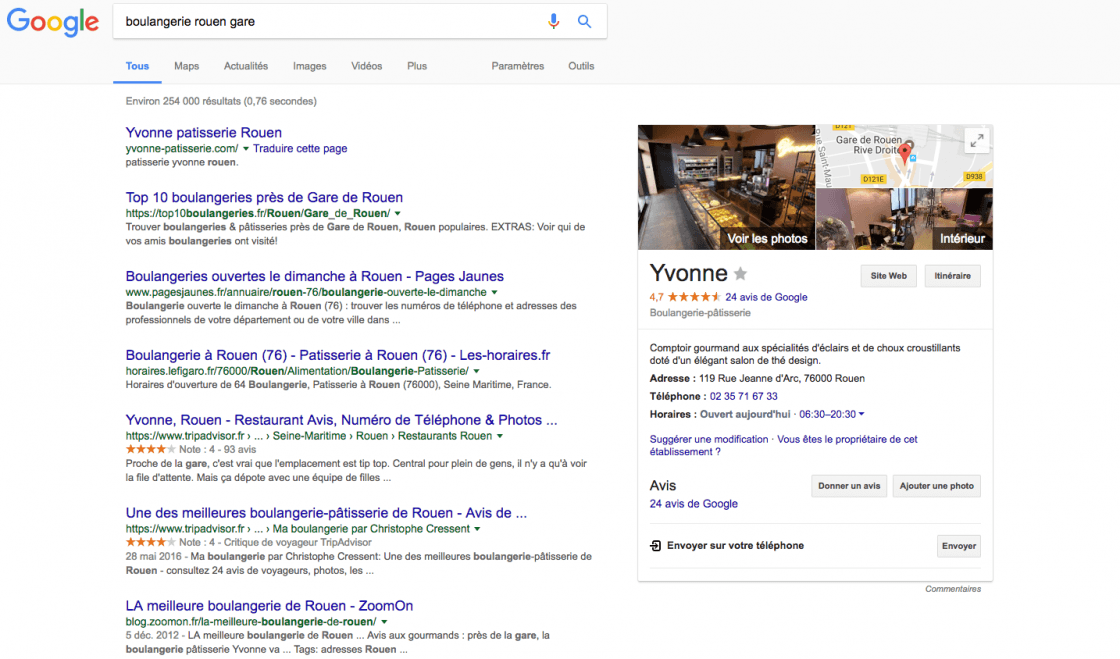Click the address 119 Rue Jeanne d'Arc, 76000 Rouen
The width and height of the screenshot is (1120, 659).
pyautogui.click(x=782, y=378)
